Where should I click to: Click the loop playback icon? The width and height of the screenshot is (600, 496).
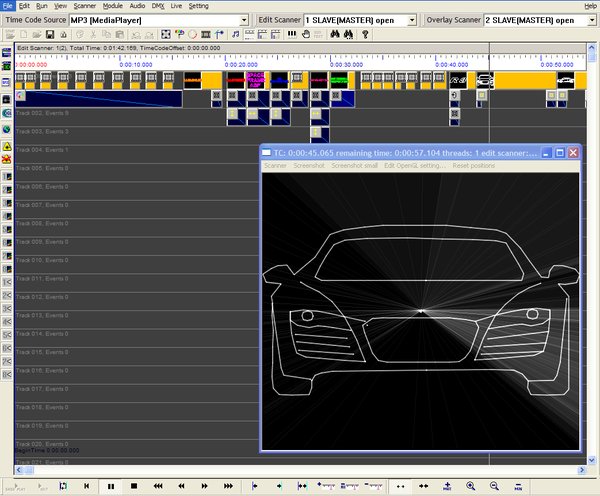click(x=63, y=486)
